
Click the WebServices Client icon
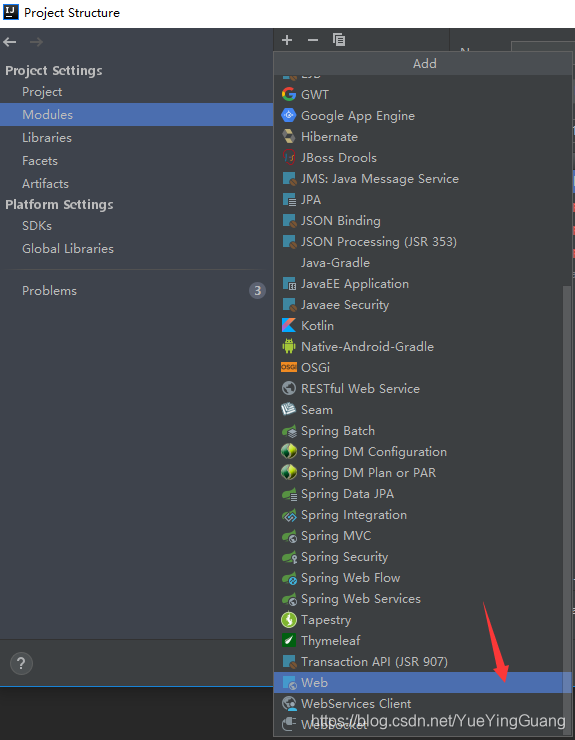click(x=288, y=703)
